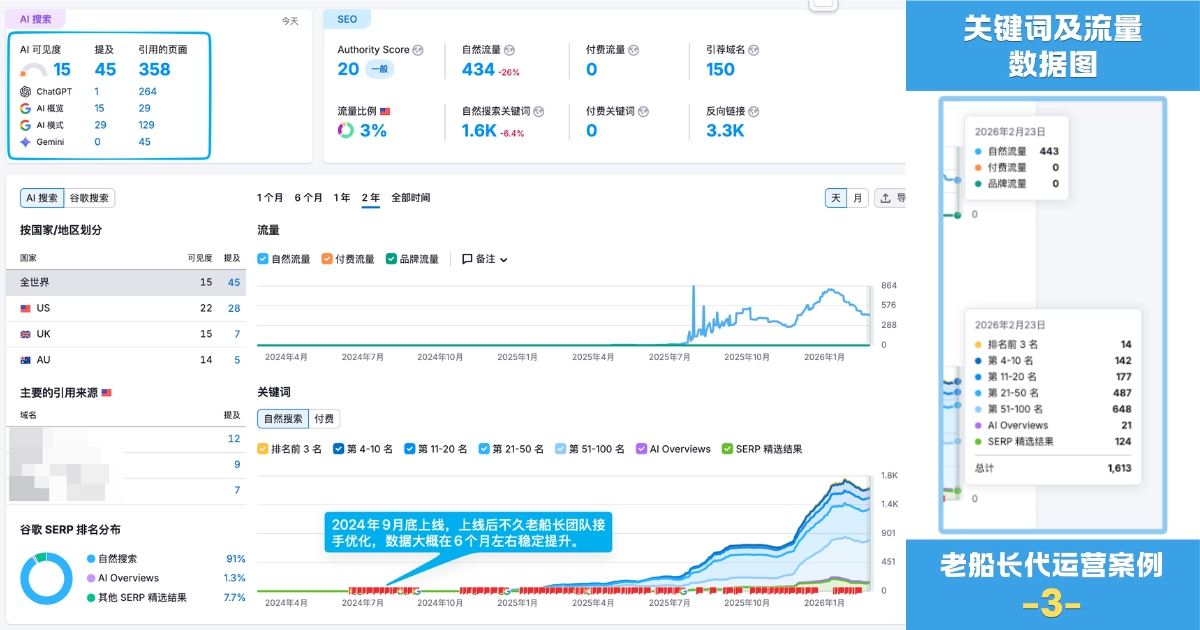Viewport: 1200px width, 630px height.
Task: Click the 358 cited pages number
Action: [x=154, y=69]
